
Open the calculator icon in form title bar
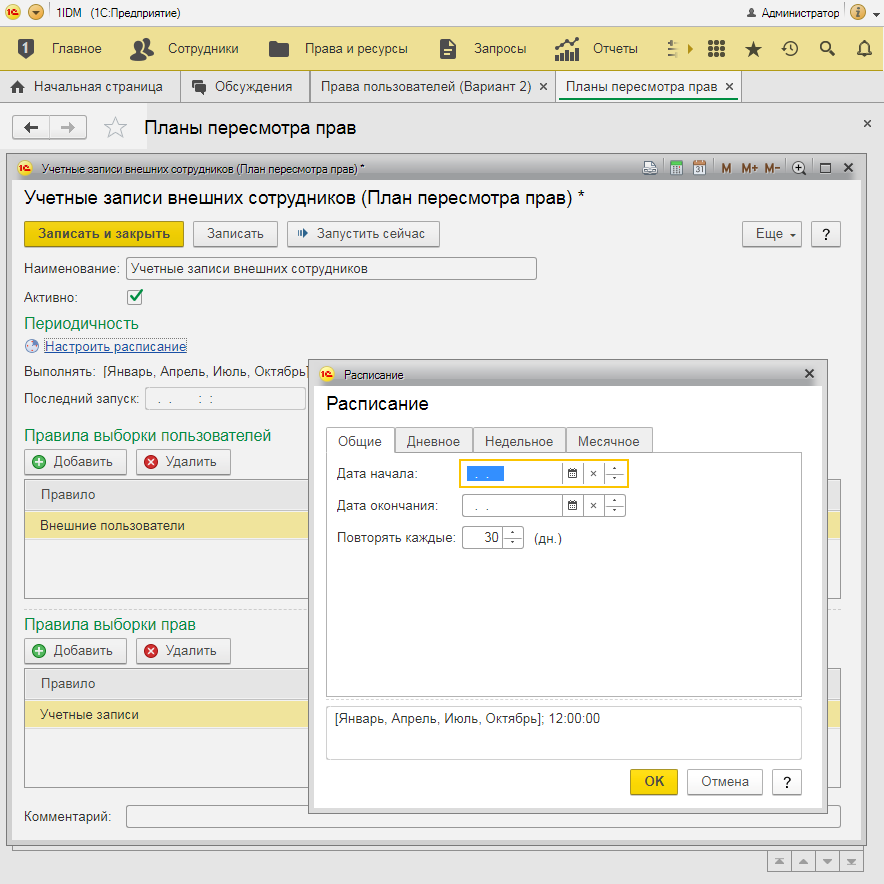[676, 168]
